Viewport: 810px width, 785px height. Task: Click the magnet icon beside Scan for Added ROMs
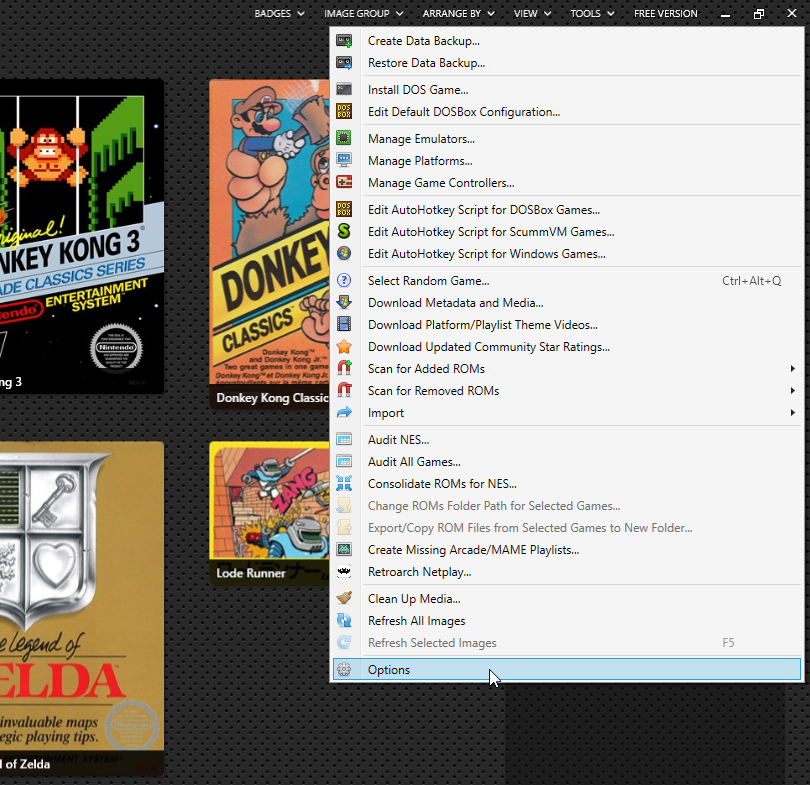(x=344, y=368)
